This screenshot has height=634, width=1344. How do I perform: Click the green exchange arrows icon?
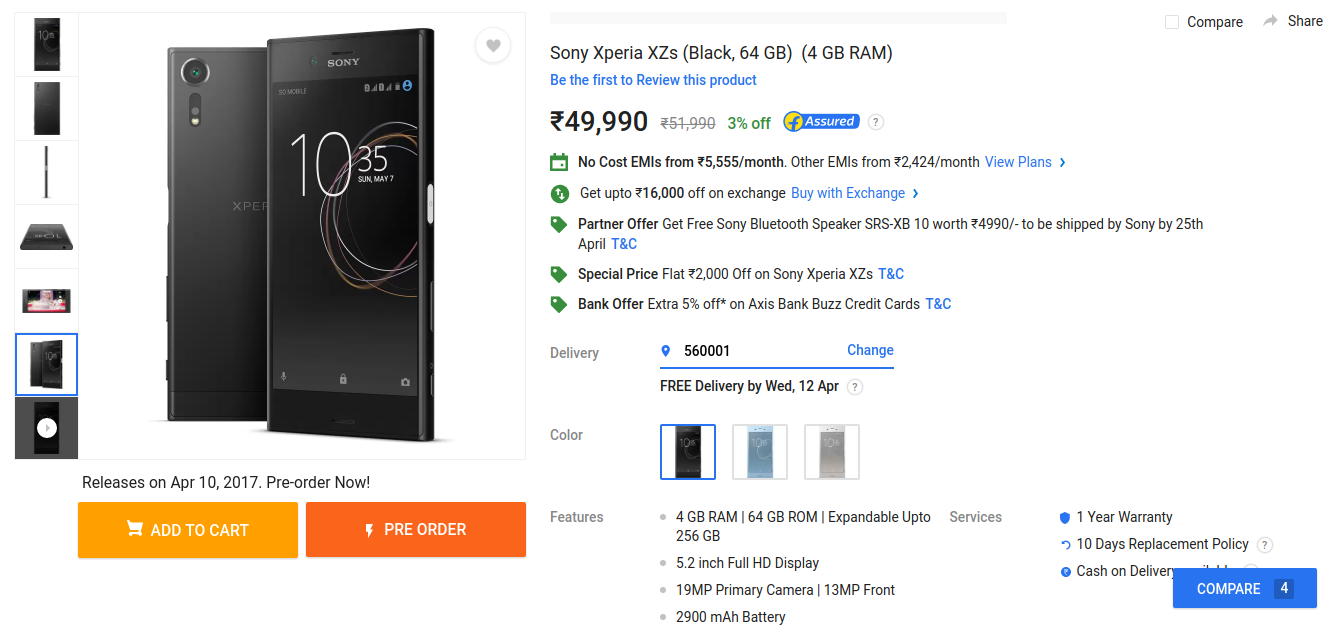point(560,193)
